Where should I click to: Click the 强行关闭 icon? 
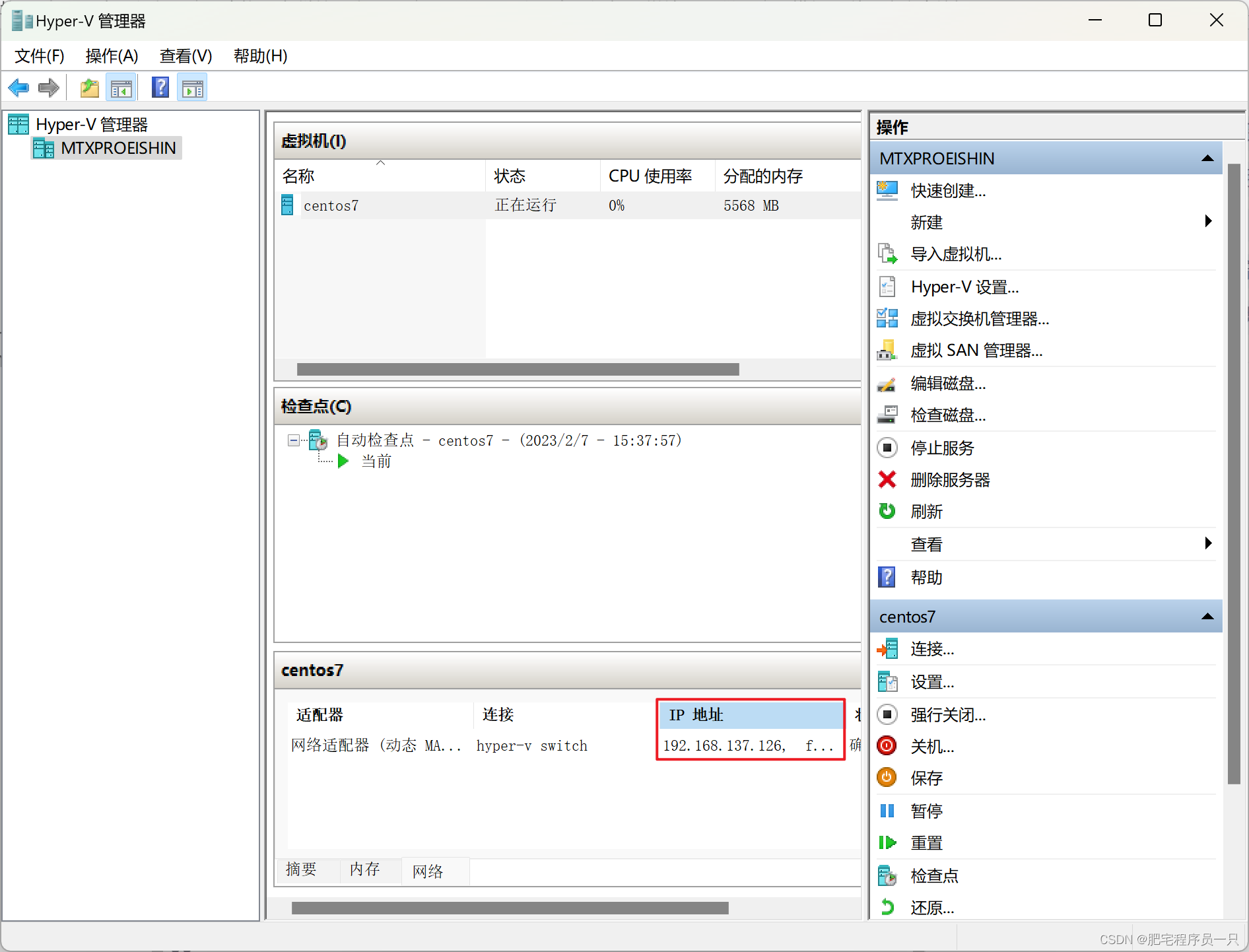click(x=887, y=714)
